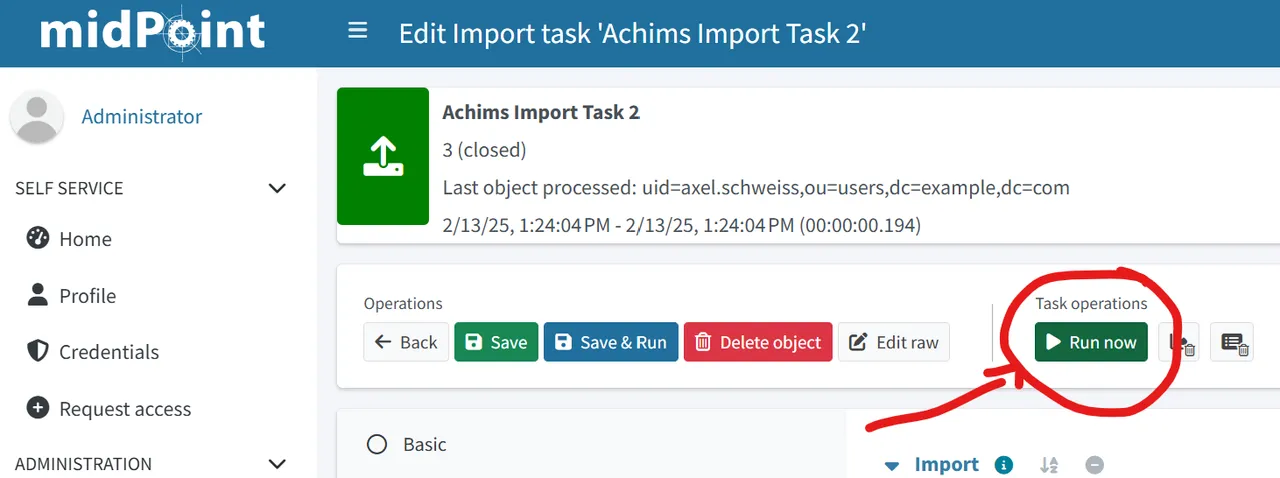
Task: Click the Run now button
Action: pyautogui.click(x=1091, y=342)
